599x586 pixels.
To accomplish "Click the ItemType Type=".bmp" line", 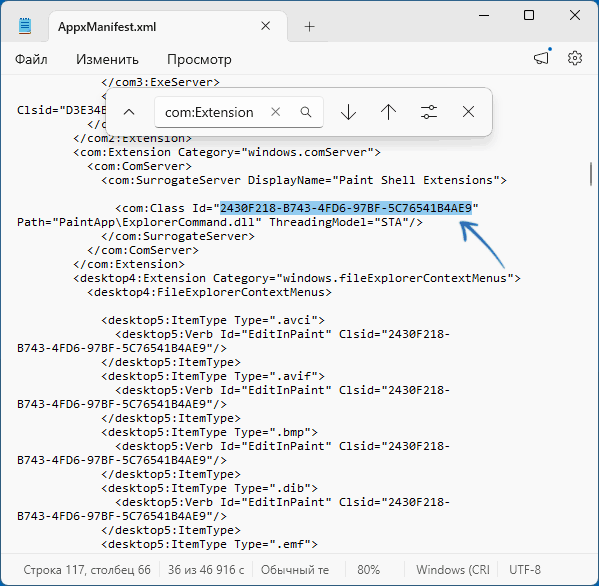I will pyautogui.click(x=209, y=432).
